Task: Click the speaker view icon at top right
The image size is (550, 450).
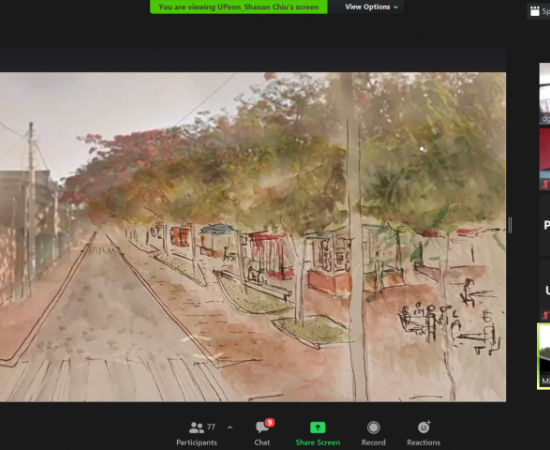Action: [x=535, y=11]
